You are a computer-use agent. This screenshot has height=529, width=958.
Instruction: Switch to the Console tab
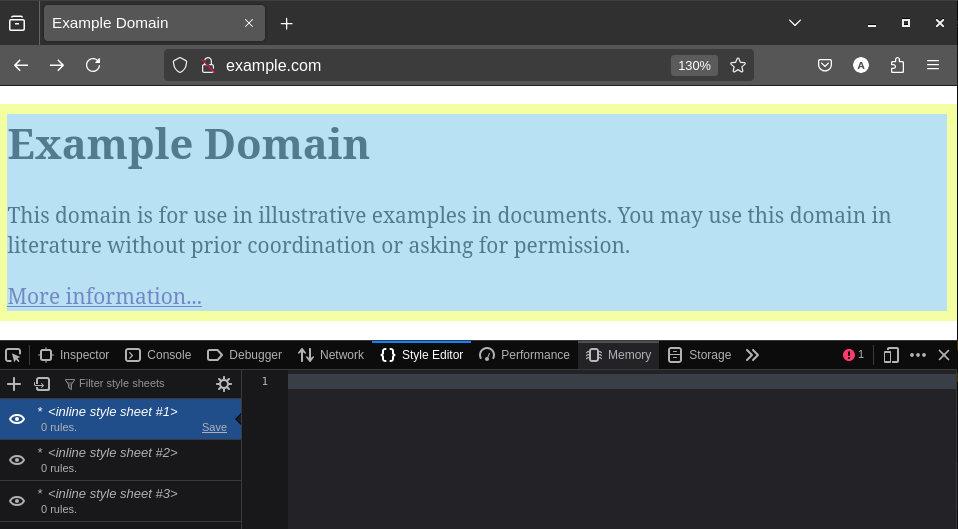tap(158, 355)
